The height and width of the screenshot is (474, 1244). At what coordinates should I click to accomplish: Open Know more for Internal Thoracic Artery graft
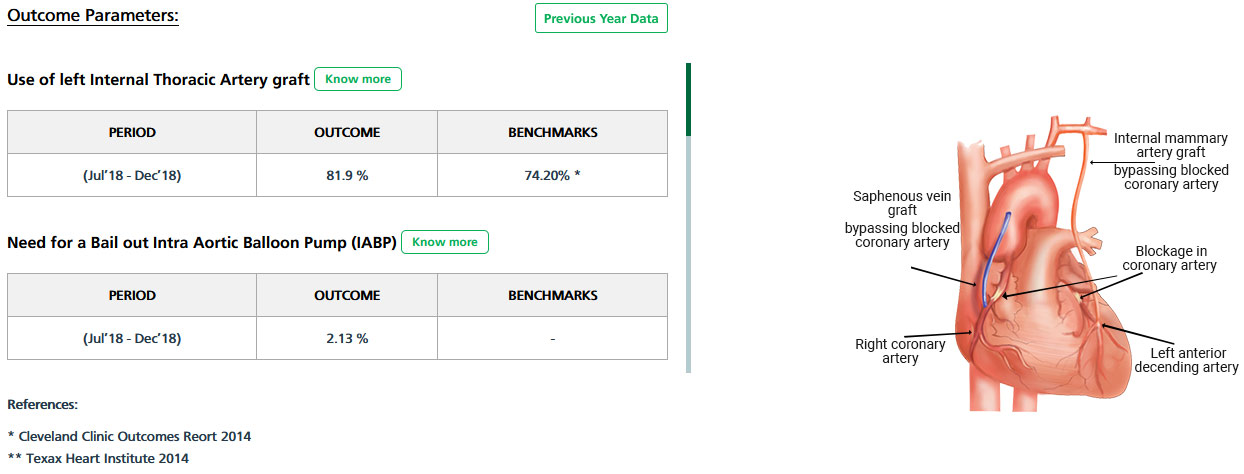click(358, 79)
